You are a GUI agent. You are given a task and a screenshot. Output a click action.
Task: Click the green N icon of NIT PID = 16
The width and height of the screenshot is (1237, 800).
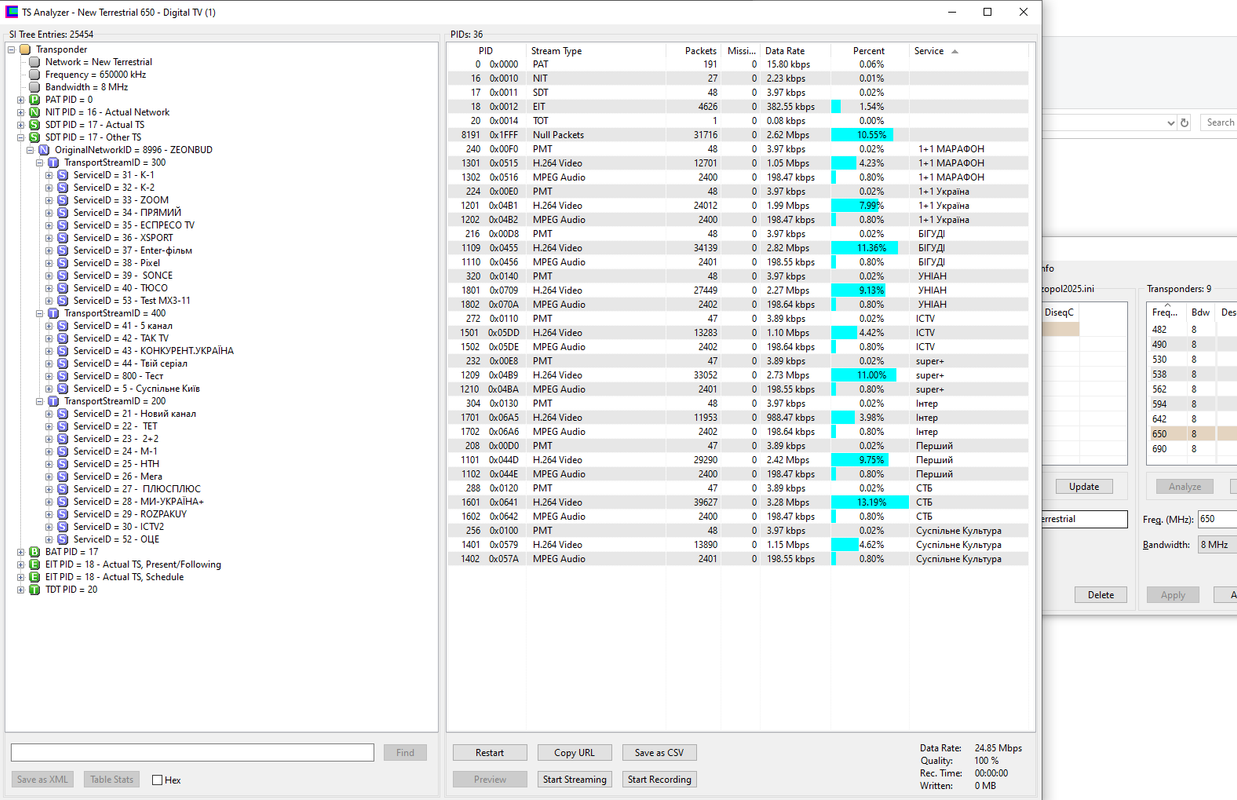pyautogui.click(x=34, y=112)
